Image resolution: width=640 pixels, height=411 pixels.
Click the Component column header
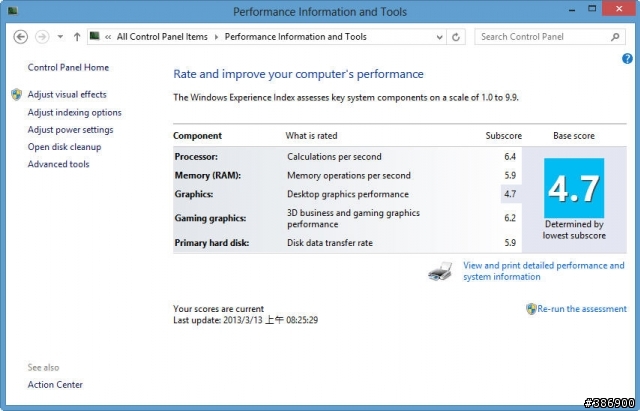[x=198, y=136]
